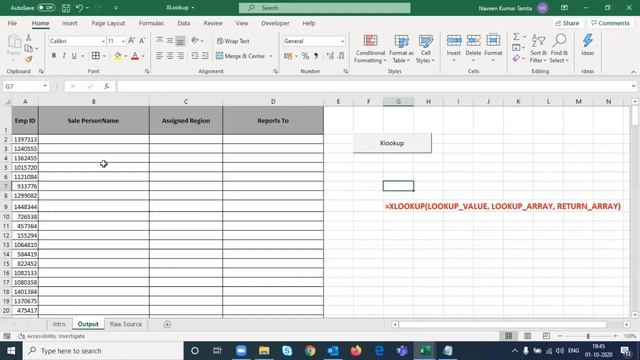Click Percent Style icon
This screenshot has height=360, width=640.
click(305, 56)
